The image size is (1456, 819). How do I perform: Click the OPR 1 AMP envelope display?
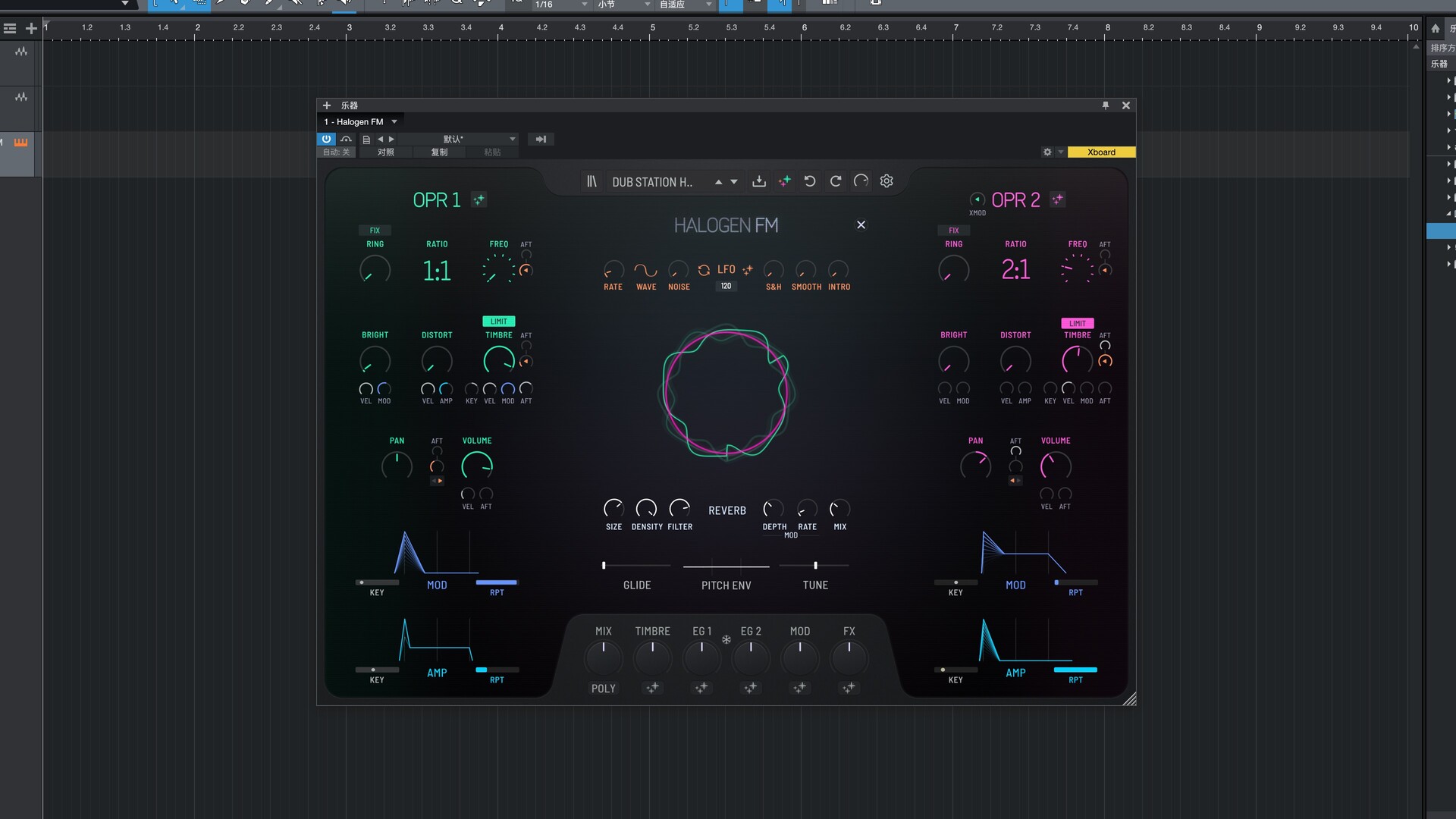click(x=437, y=639)
